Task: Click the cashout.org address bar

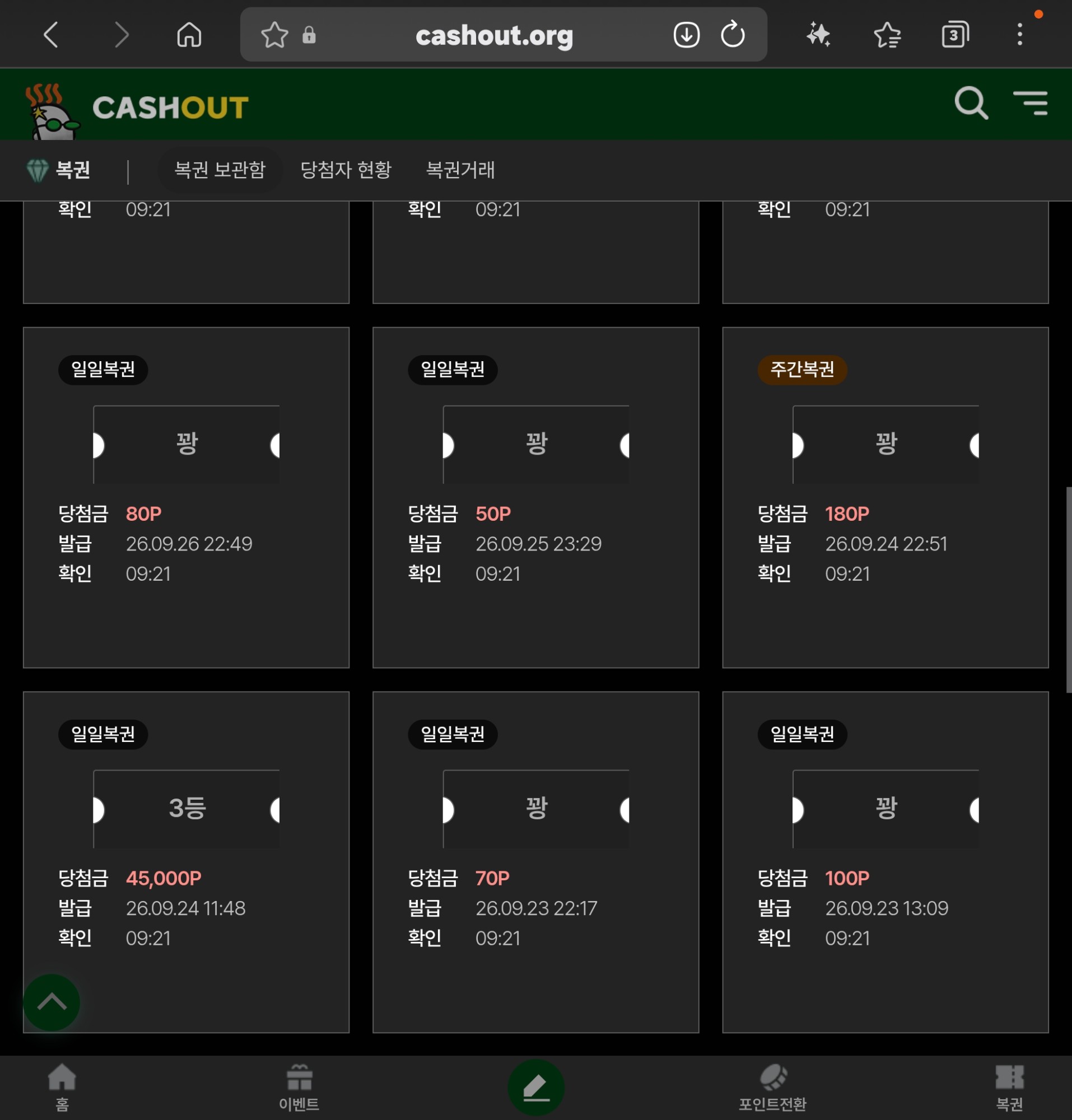Action: pyautogui.click(x=494, y=35)
